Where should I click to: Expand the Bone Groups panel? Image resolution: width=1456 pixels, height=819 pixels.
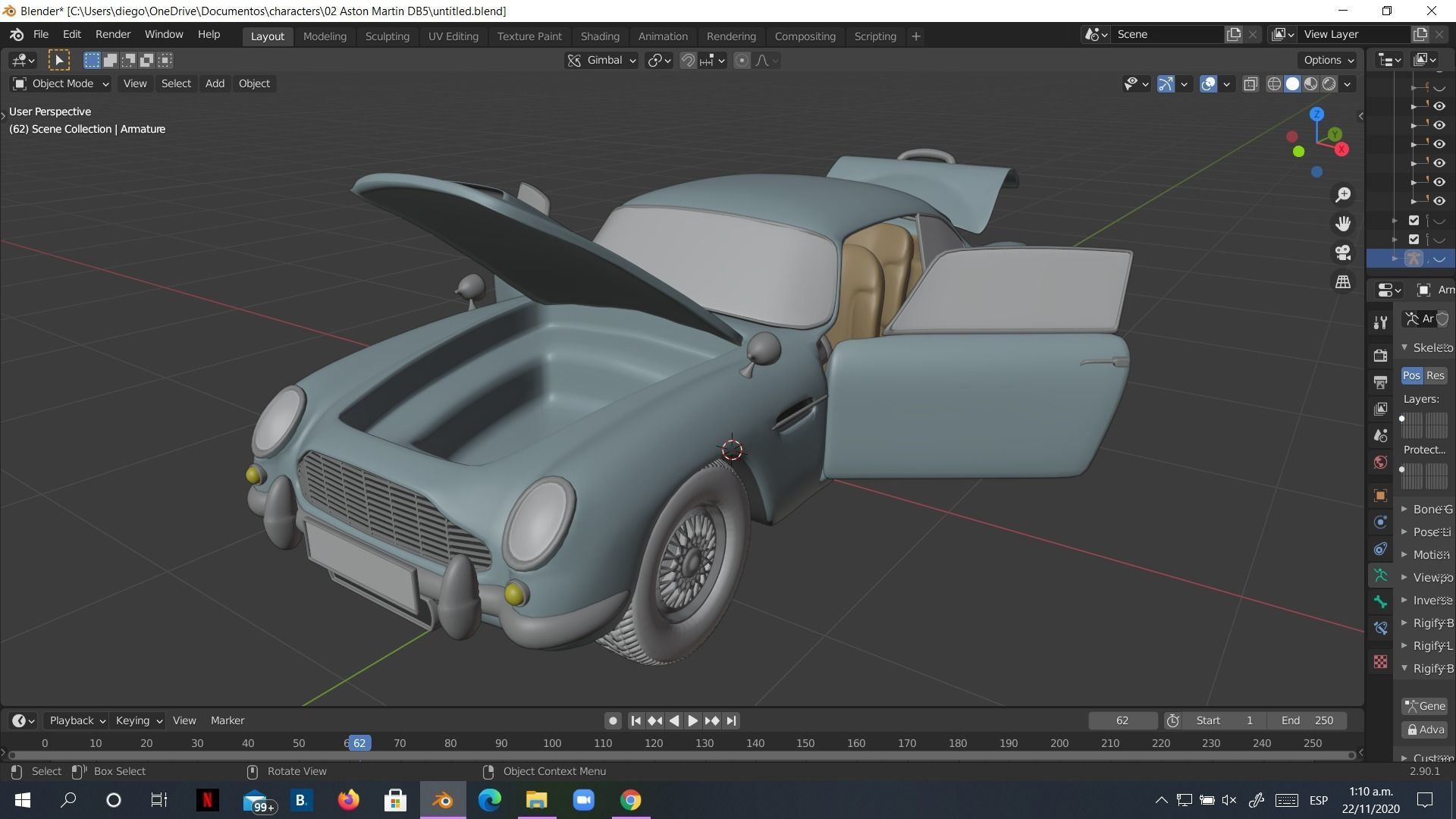(x=1426, y=509)
